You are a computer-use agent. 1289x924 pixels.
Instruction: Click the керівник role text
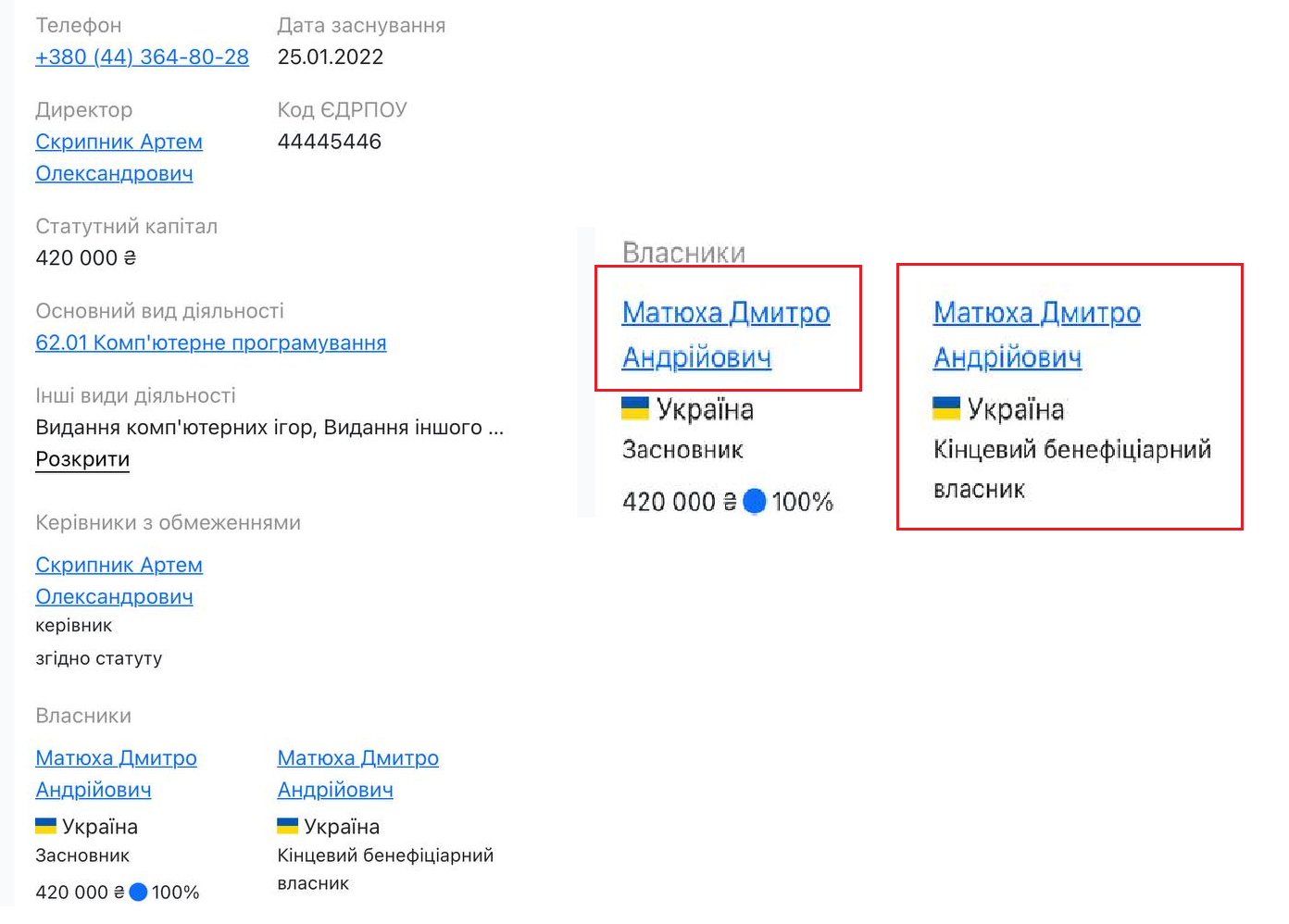point(73,626)
